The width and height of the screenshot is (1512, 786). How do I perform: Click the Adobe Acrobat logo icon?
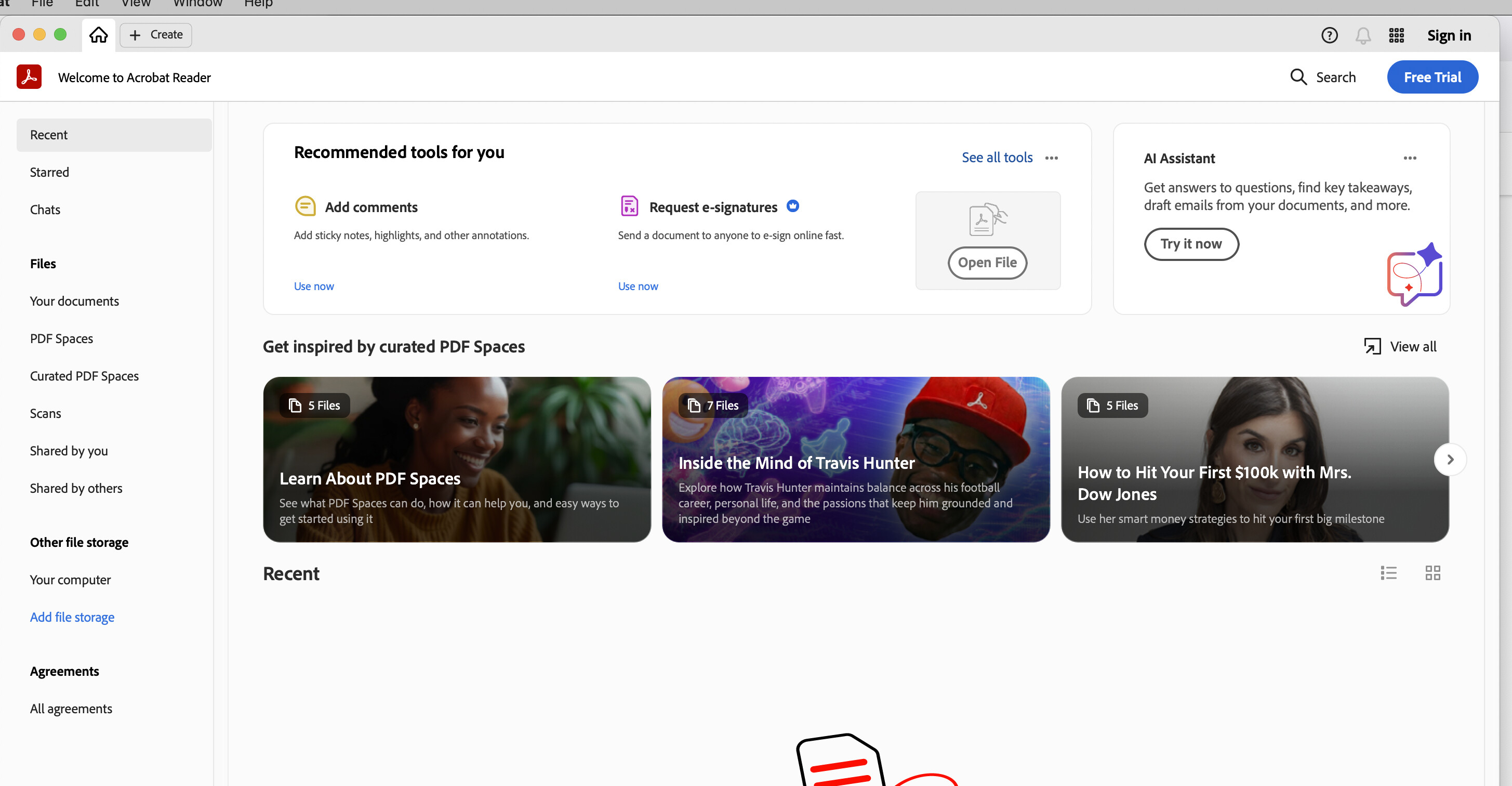coord(29,77)
